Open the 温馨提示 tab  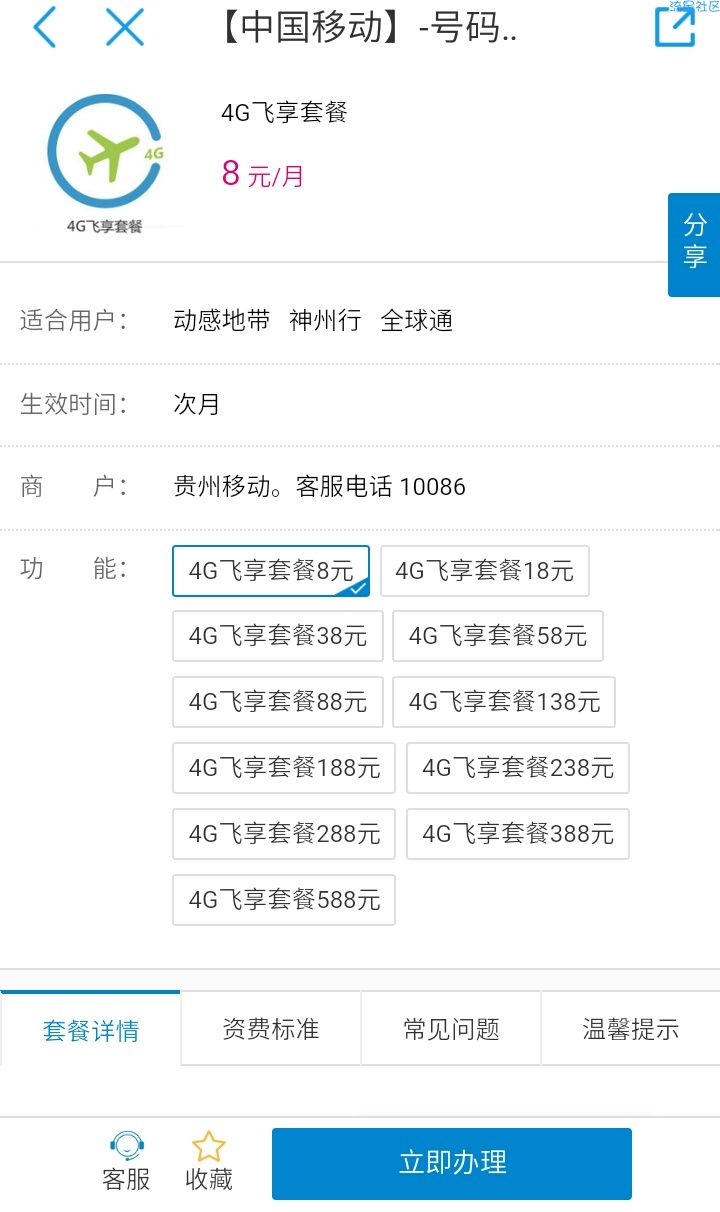(x=631, y=1029)
